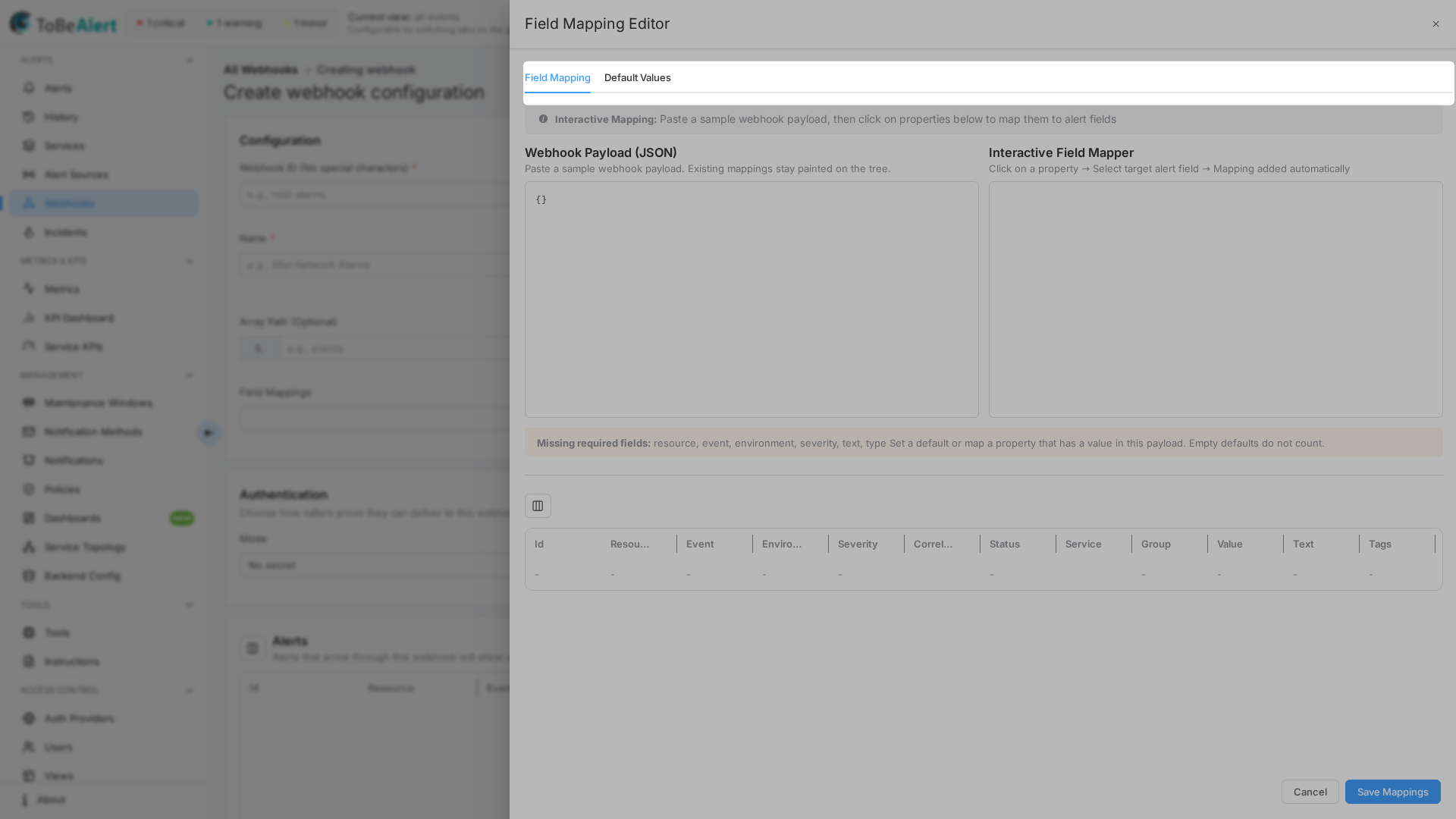Collapse the Access Control section chevron
This screenshot has height=819, width=1456.
(x=189, y=690)
